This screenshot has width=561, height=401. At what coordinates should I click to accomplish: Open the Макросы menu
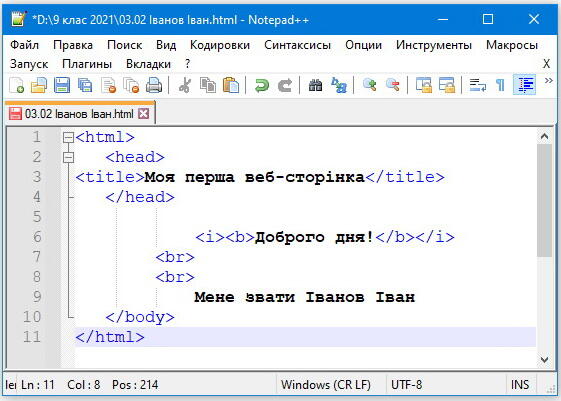click(512, 45)
